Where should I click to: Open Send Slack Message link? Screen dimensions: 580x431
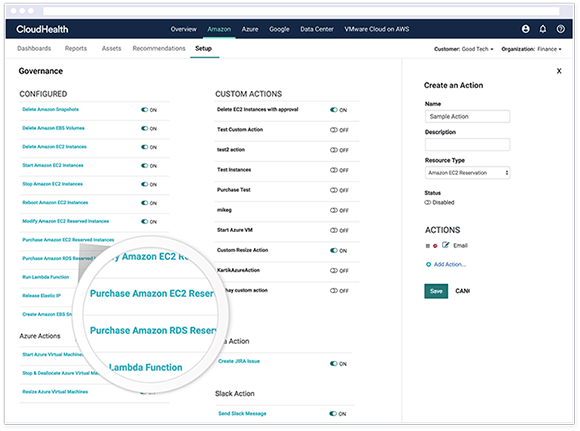pos(242,414)
